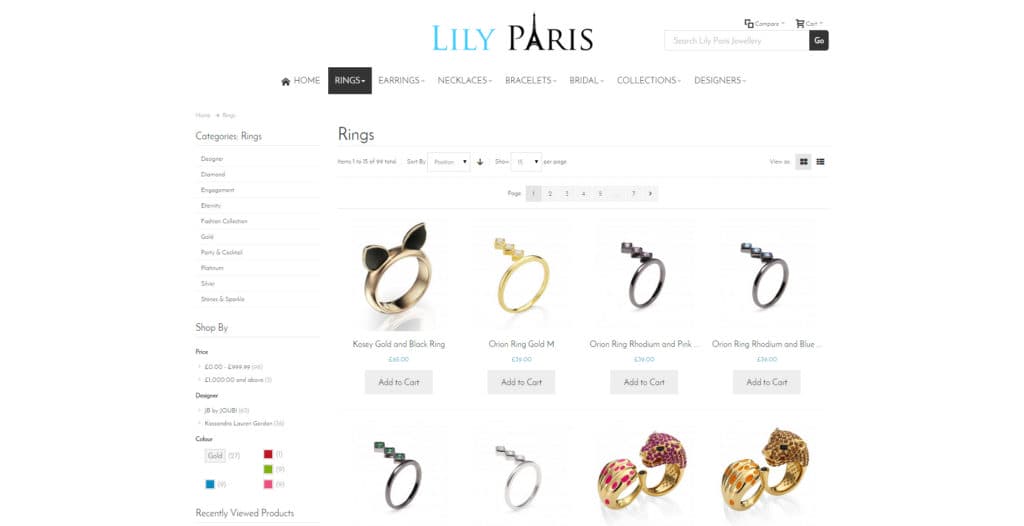This screenshot has width=1024, height=526.
Task: Click the Home house icon
Action: (285, 81)
